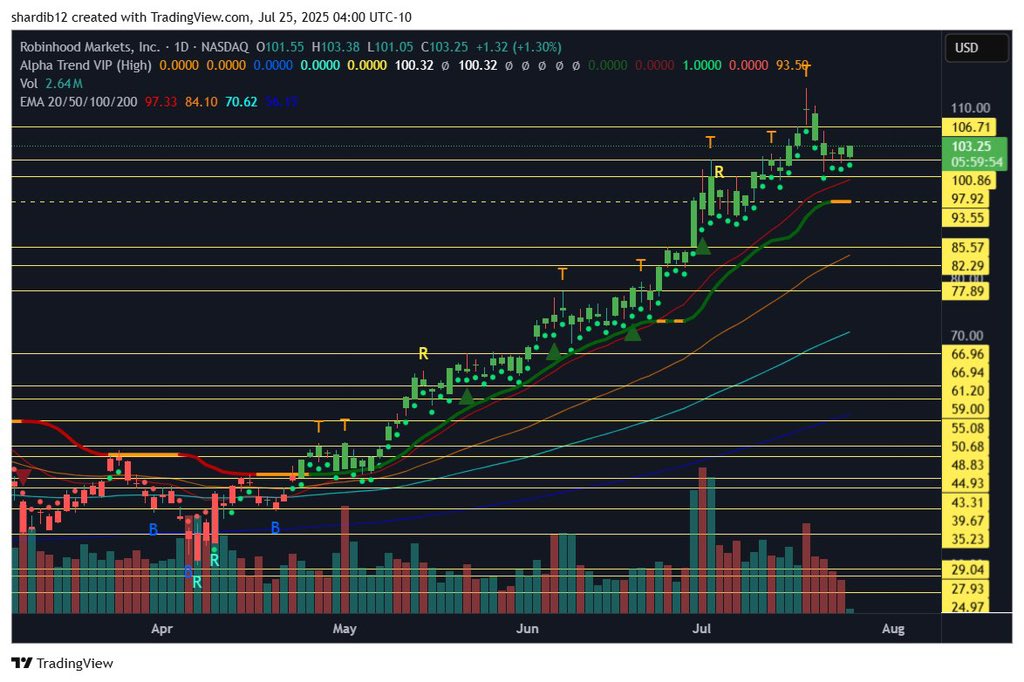Viewport: 1024px width, 682px height.
Task: Select the 97.92 price level label
Action: tap(967, 199)
